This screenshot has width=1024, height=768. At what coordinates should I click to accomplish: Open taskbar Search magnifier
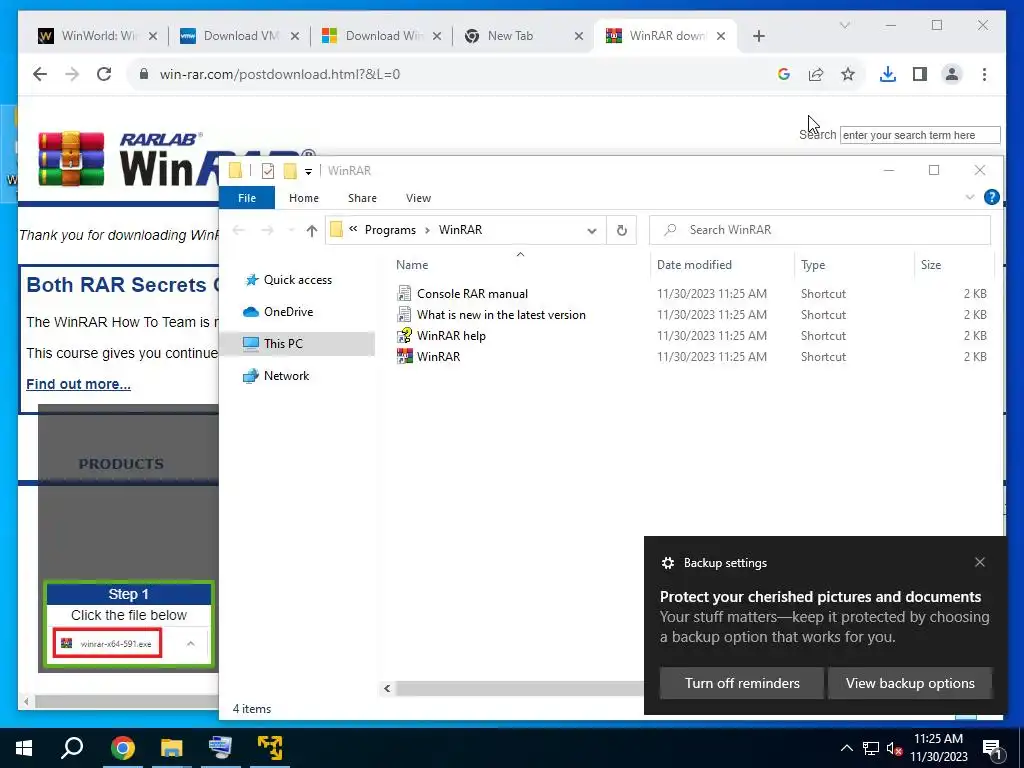click(72, 748)
